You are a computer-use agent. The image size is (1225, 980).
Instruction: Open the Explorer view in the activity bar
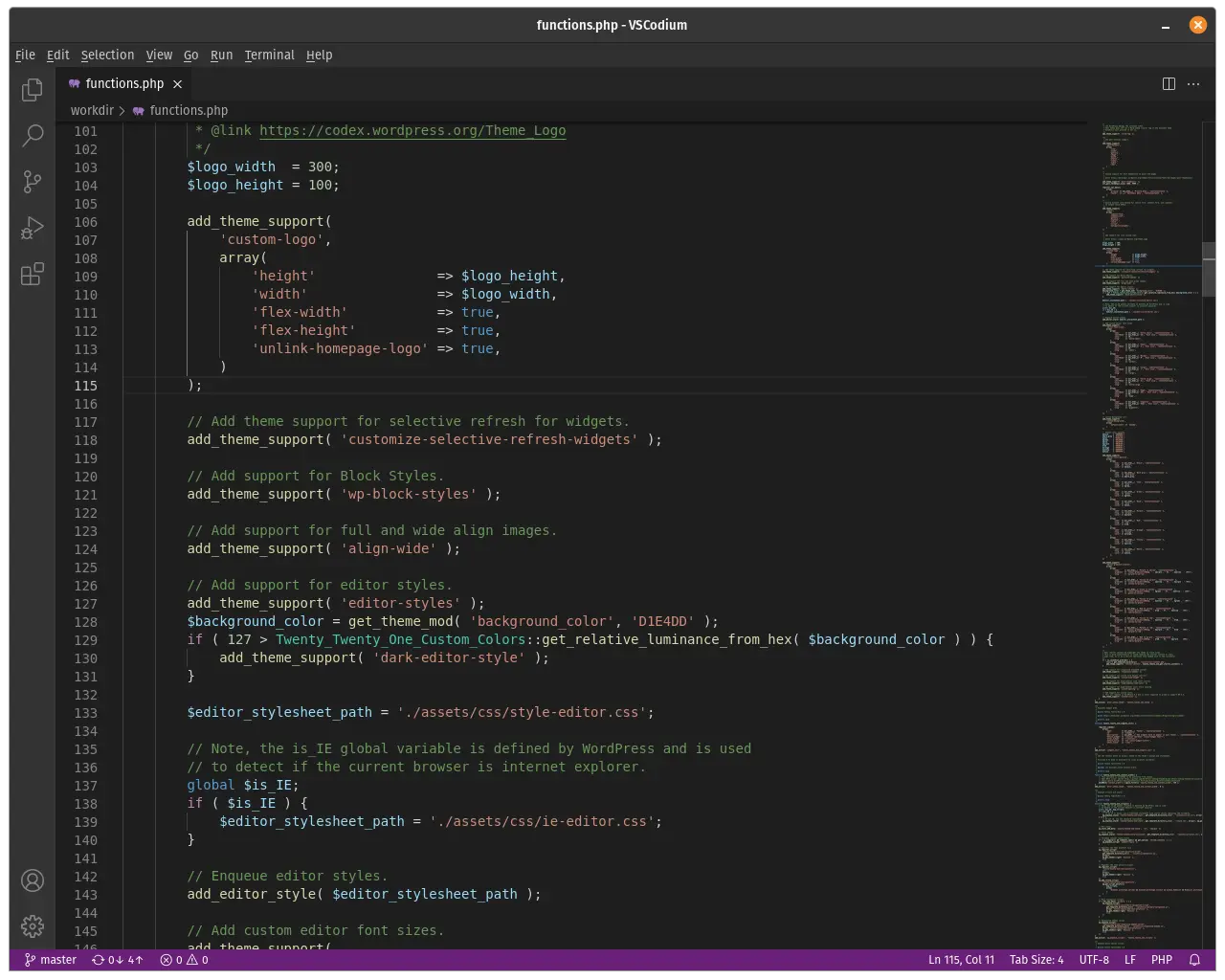tap(33, 90)
